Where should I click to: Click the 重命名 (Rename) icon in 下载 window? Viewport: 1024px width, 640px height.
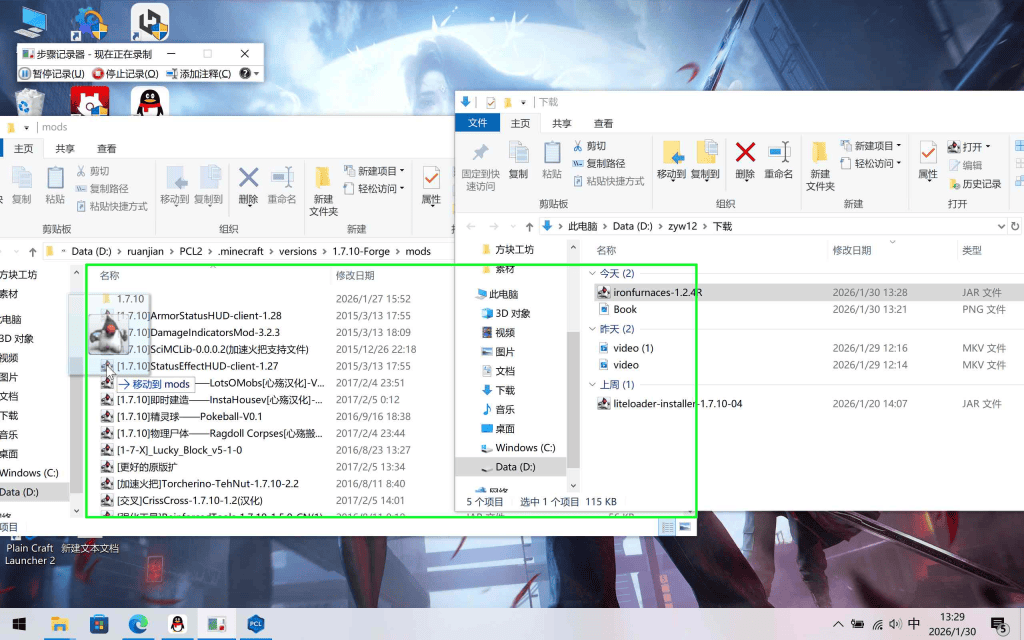(778, 158)
